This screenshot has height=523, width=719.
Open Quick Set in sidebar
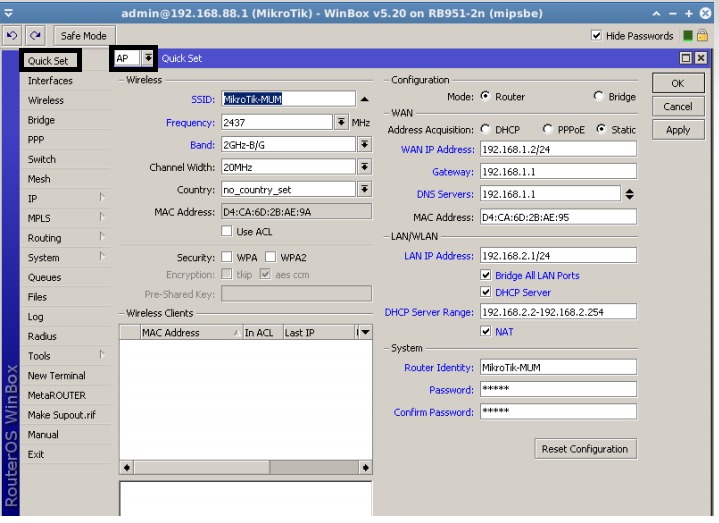pyautogui.click(x=50, y=61)
